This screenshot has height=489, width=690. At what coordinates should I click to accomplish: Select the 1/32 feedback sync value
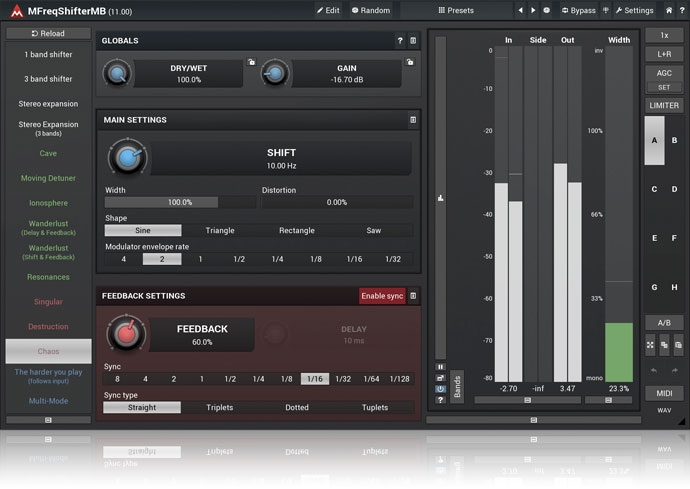[x=343, y=379]
